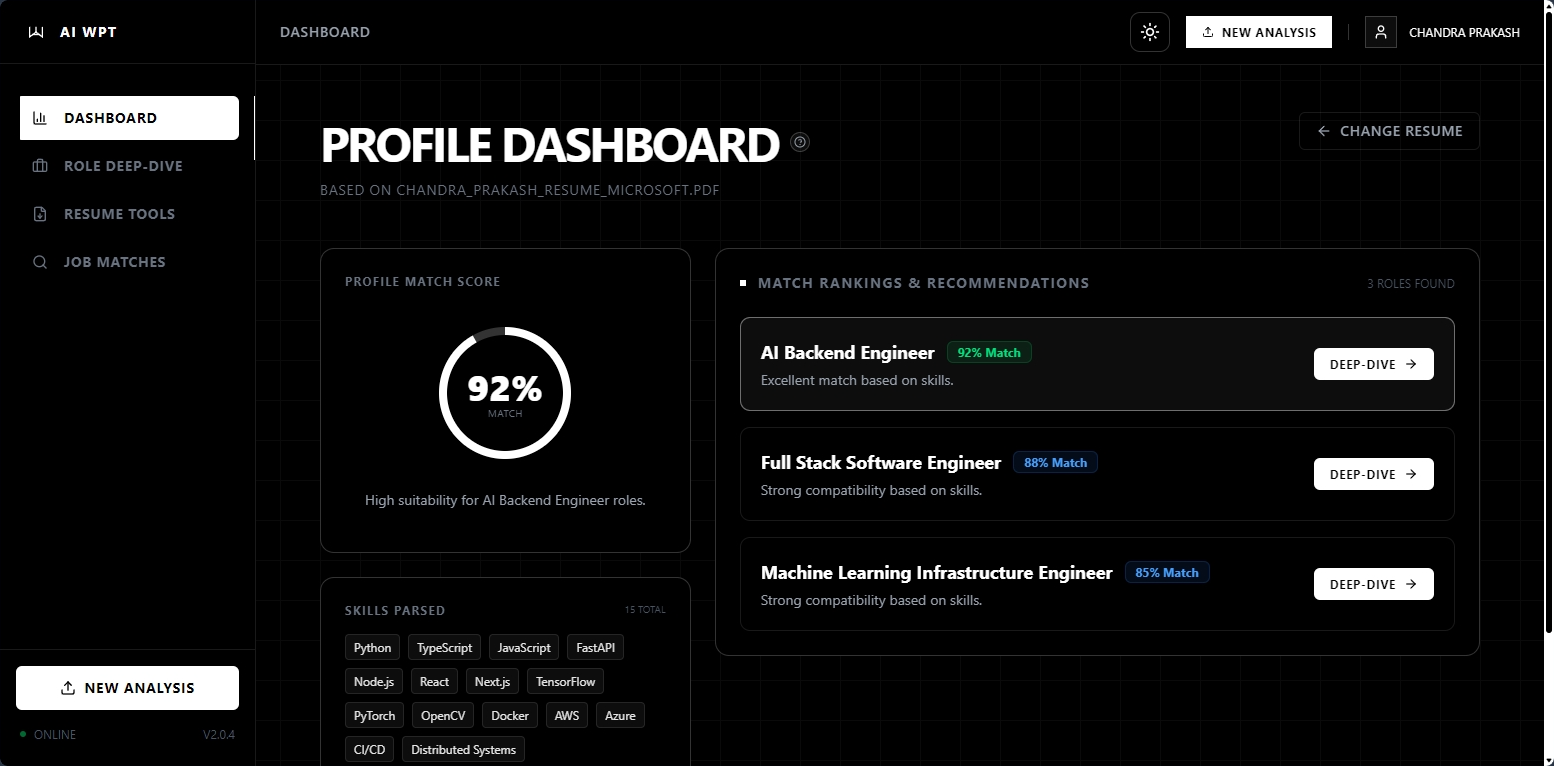Click the Change Resume button
Image resolution: width=1554 pixels, height=766 pixels.
click(1389, 131)
